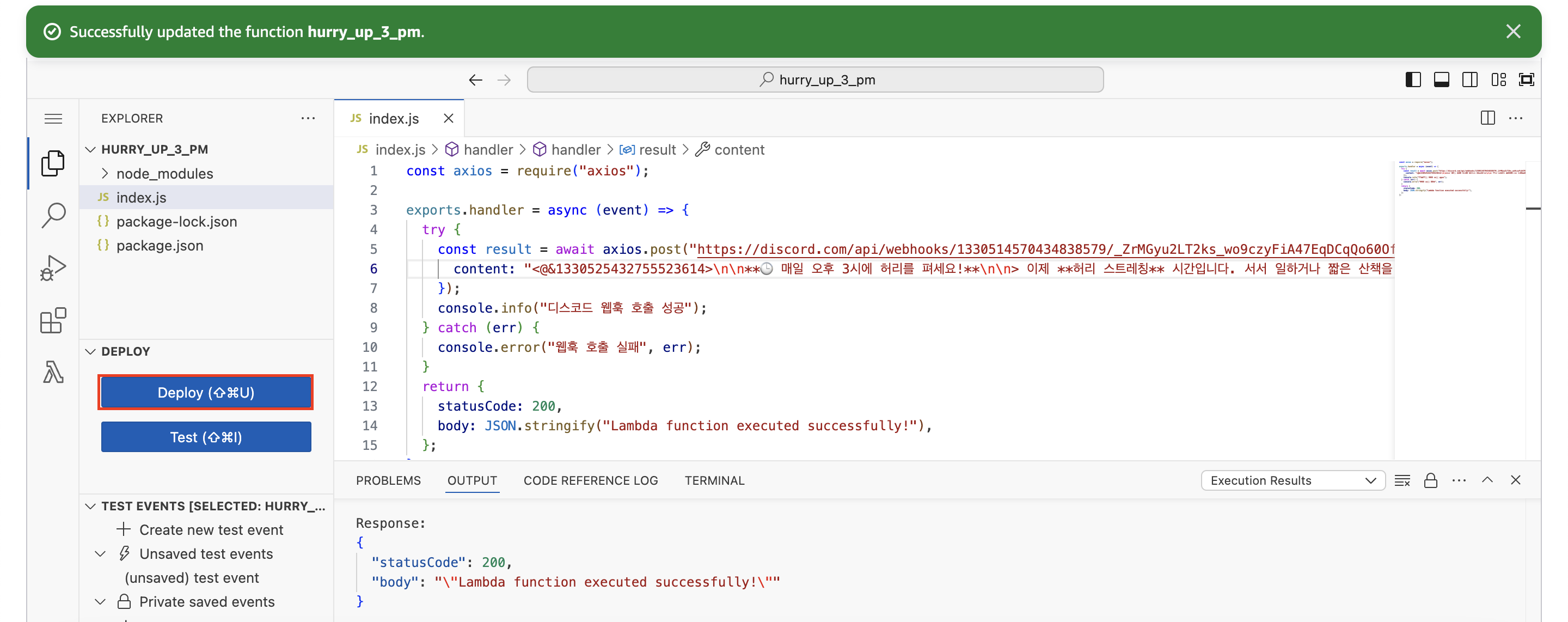
Task: Switch to the TERMINAL tab
Action: (x=714, y=480)
